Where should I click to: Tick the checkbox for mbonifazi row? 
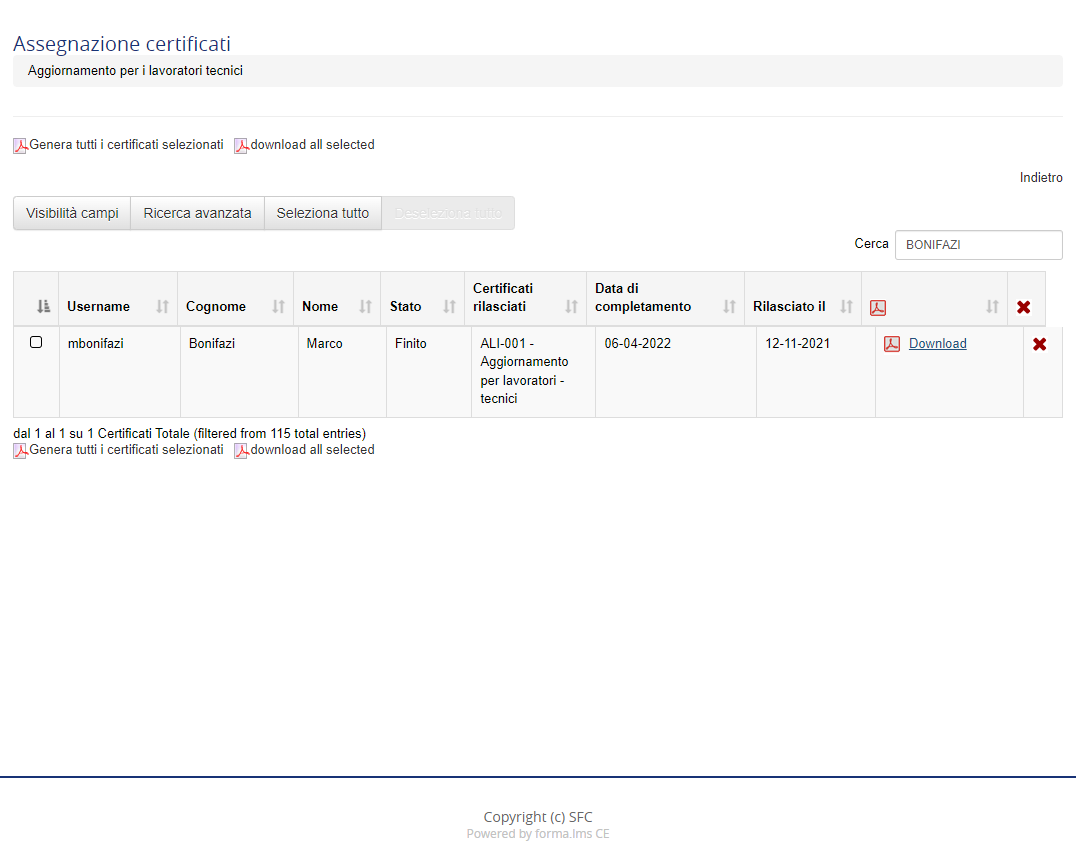pyautogui.click(x=36, y=342)
